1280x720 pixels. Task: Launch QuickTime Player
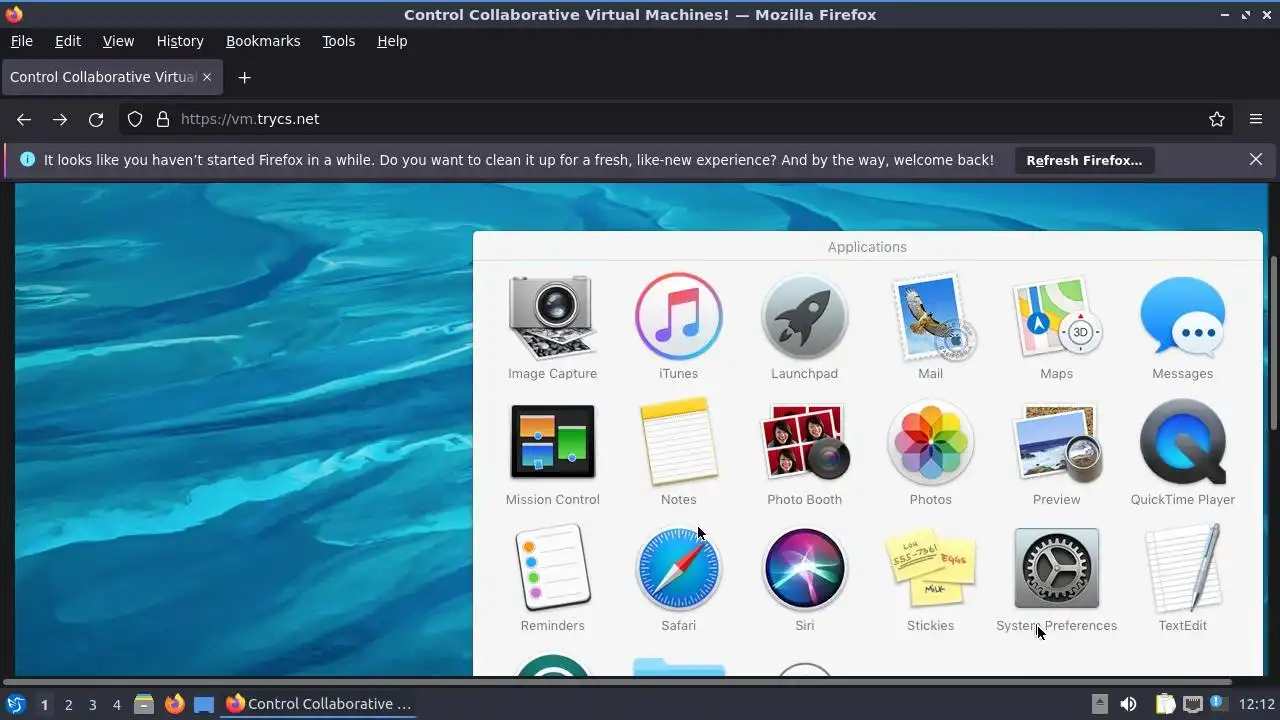1182,442
